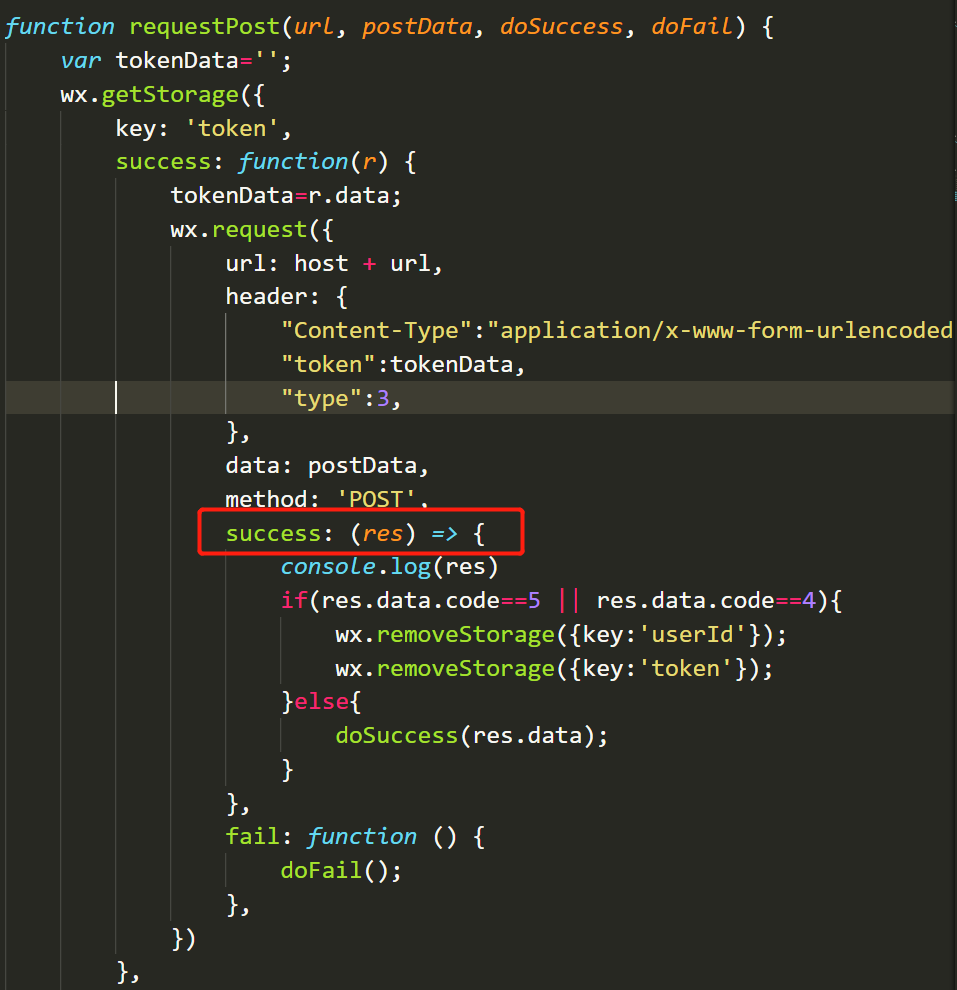Click the 'success: (res) =>' arrow function
Screen dimensions: 957x990
pos(355,534)
